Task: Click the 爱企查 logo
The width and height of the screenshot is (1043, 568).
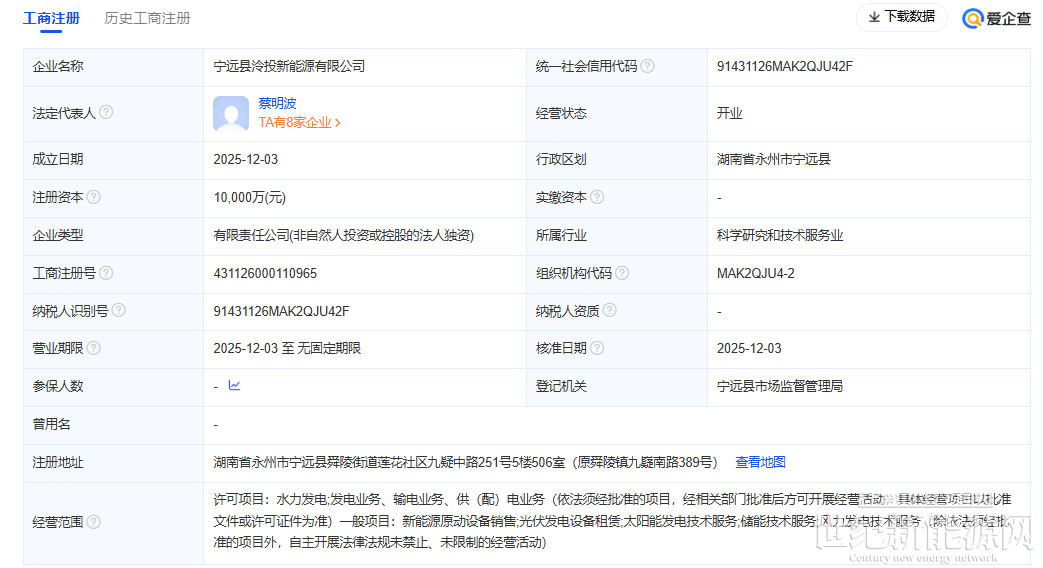Action: click(996, 18)
